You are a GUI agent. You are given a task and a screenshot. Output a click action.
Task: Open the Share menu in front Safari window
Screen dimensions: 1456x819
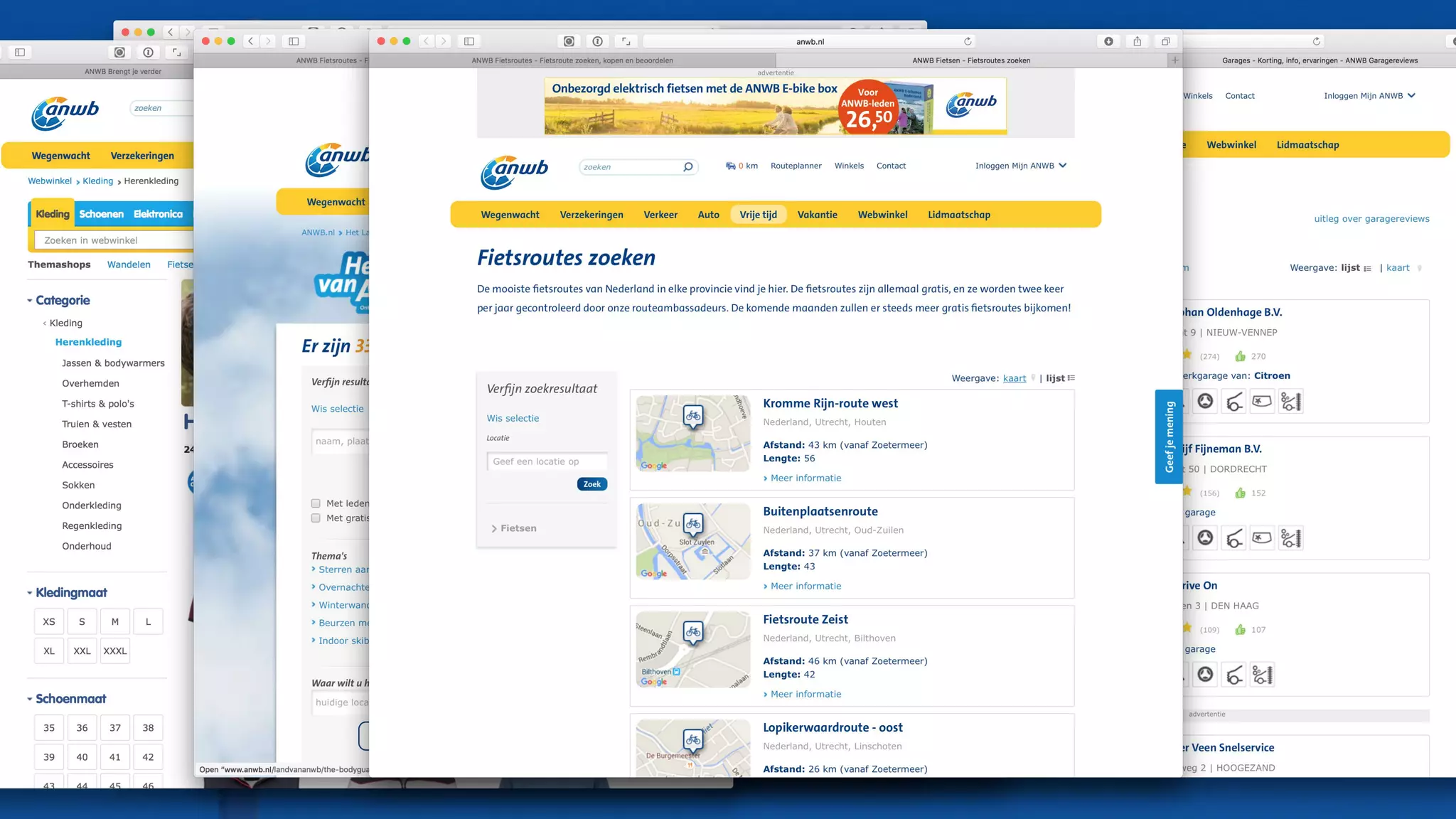click(x=1137, y=41)
